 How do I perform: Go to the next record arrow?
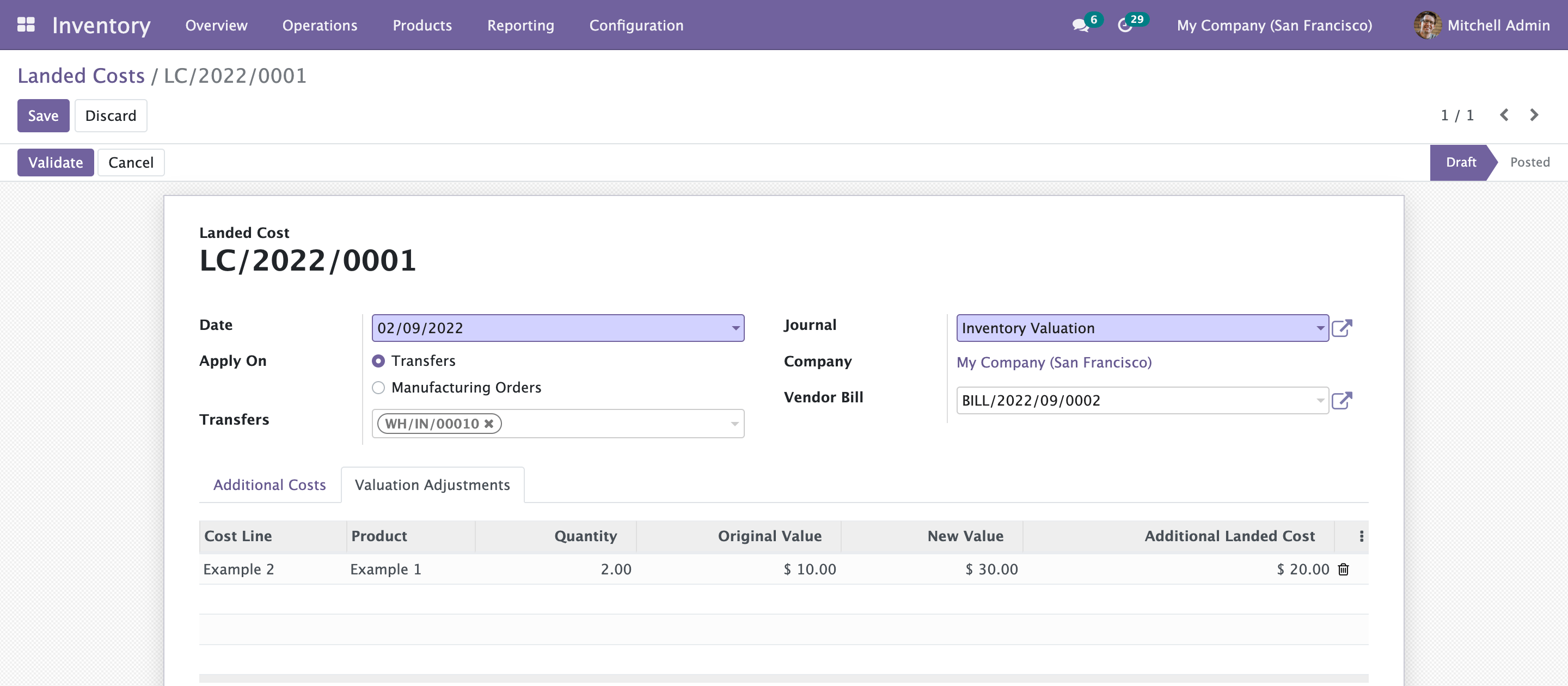[x=1534, y=115]
